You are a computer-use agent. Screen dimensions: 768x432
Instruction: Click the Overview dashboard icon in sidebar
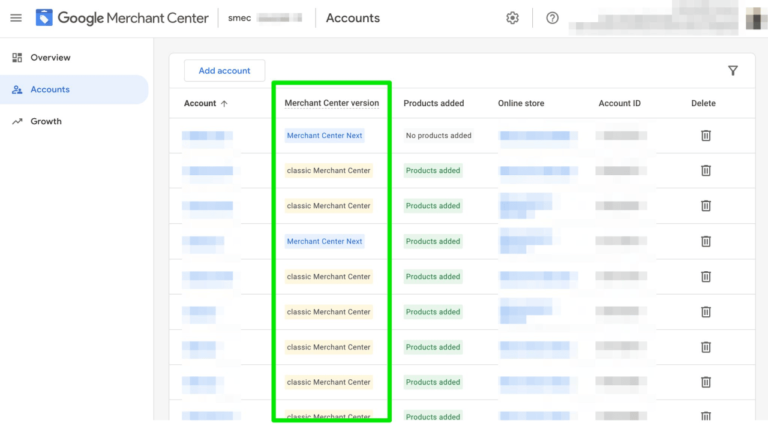[x=17, y=58]
